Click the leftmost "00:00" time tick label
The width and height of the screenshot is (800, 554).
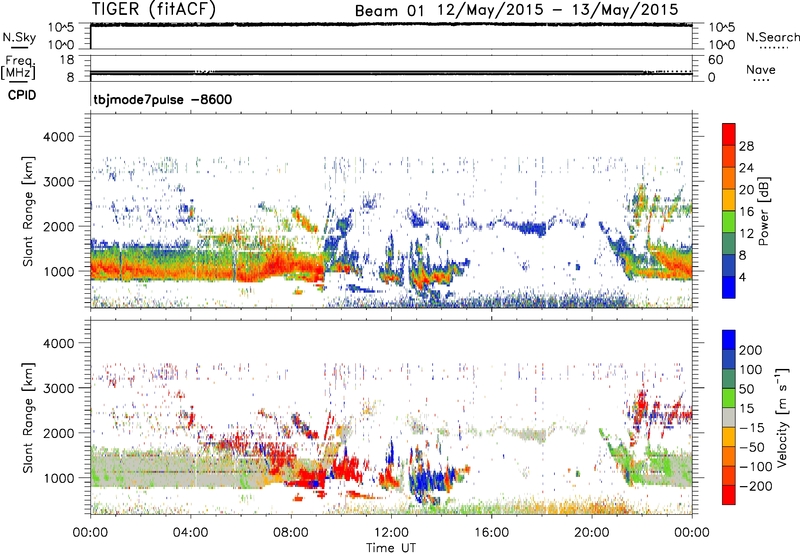click(90, 533)
